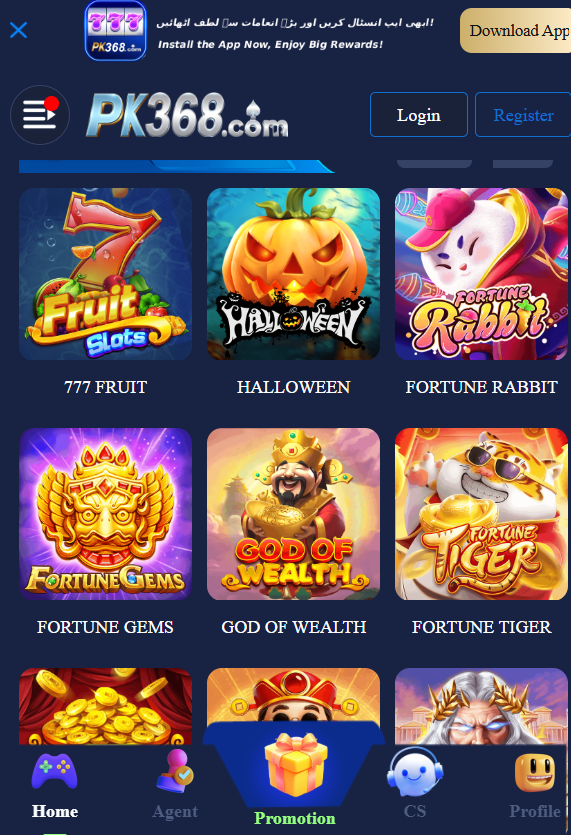Close the app install banner

click(19, 30)
